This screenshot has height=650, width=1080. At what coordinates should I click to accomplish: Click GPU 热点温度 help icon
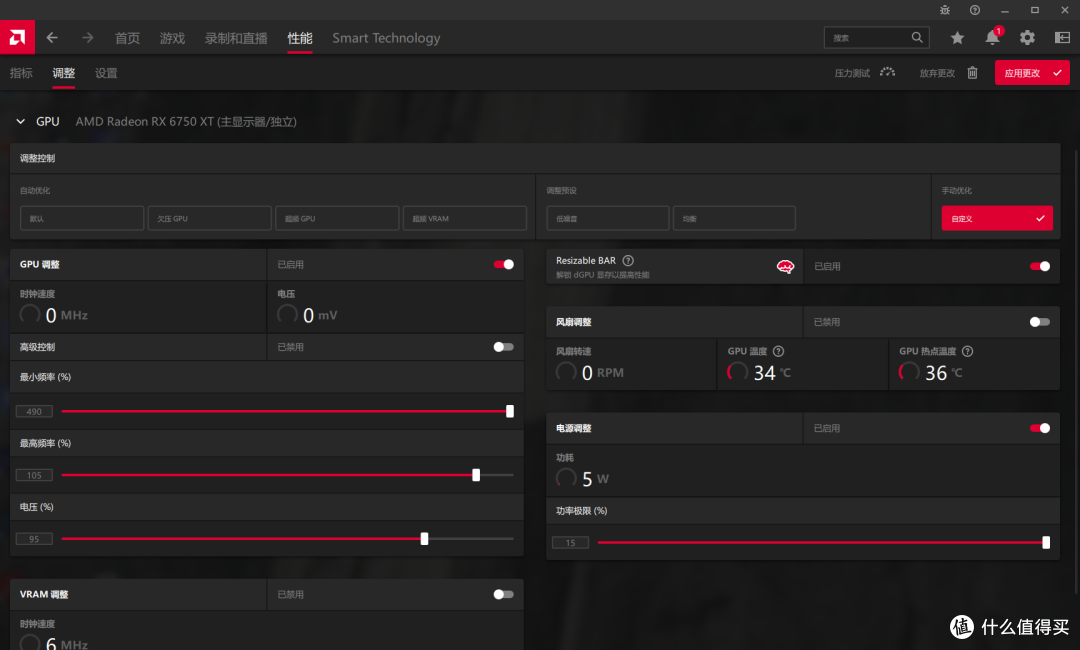(x=967, y=351)
